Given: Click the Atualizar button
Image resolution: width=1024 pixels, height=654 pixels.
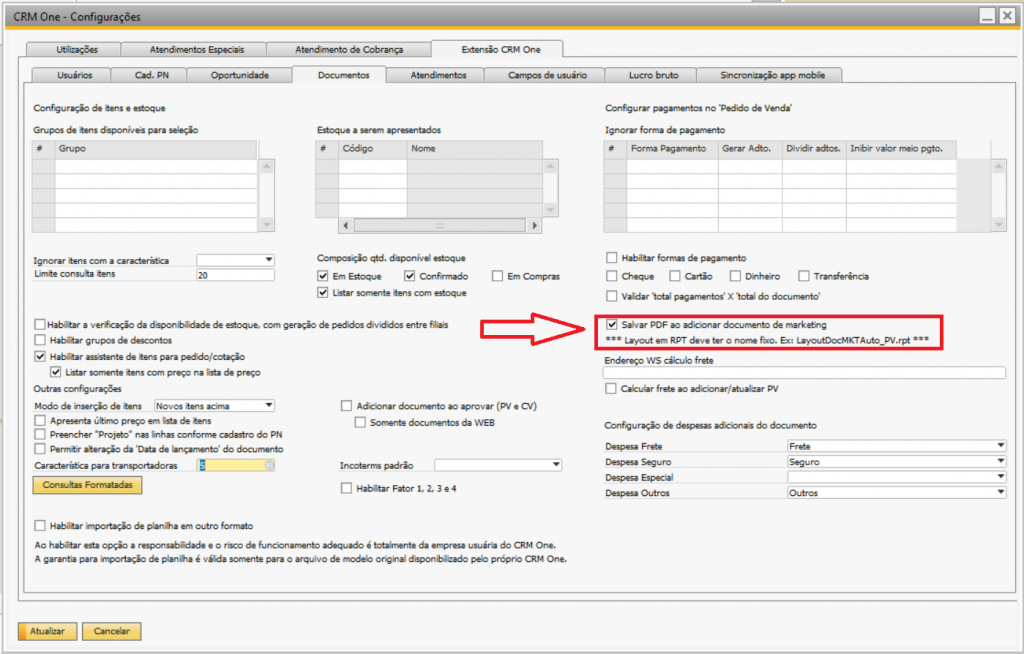Looking at the screenshot, I should [x=47, y=631].
